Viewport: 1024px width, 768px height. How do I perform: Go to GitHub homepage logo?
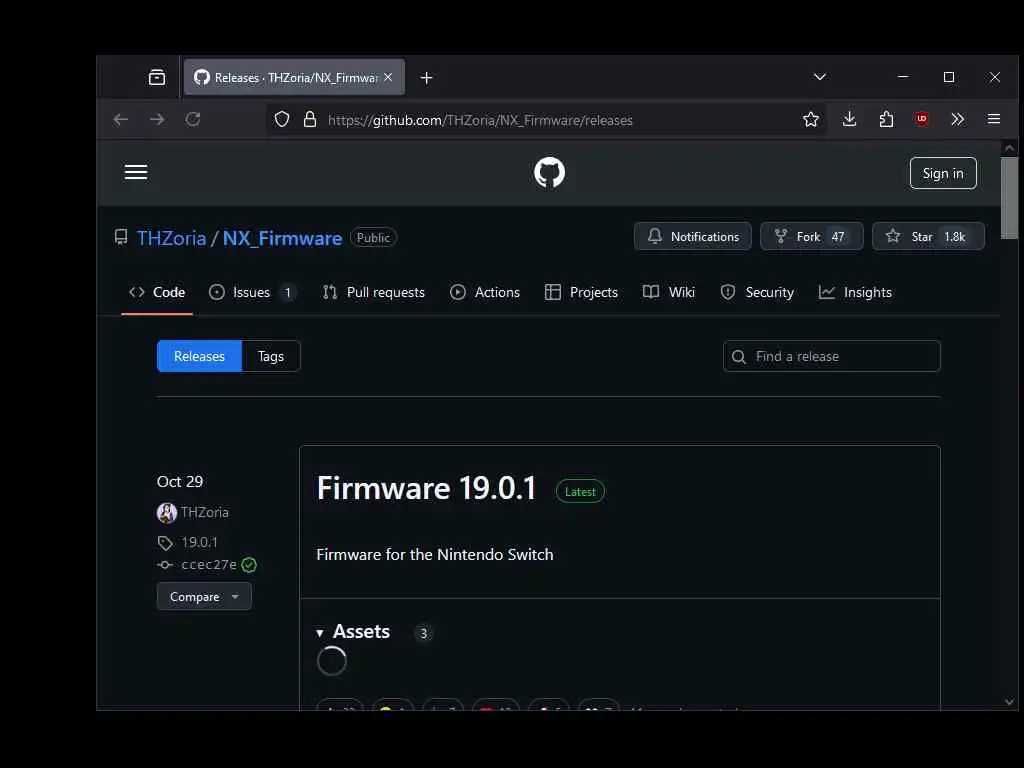pyautogui.click(x=549, y=172)
